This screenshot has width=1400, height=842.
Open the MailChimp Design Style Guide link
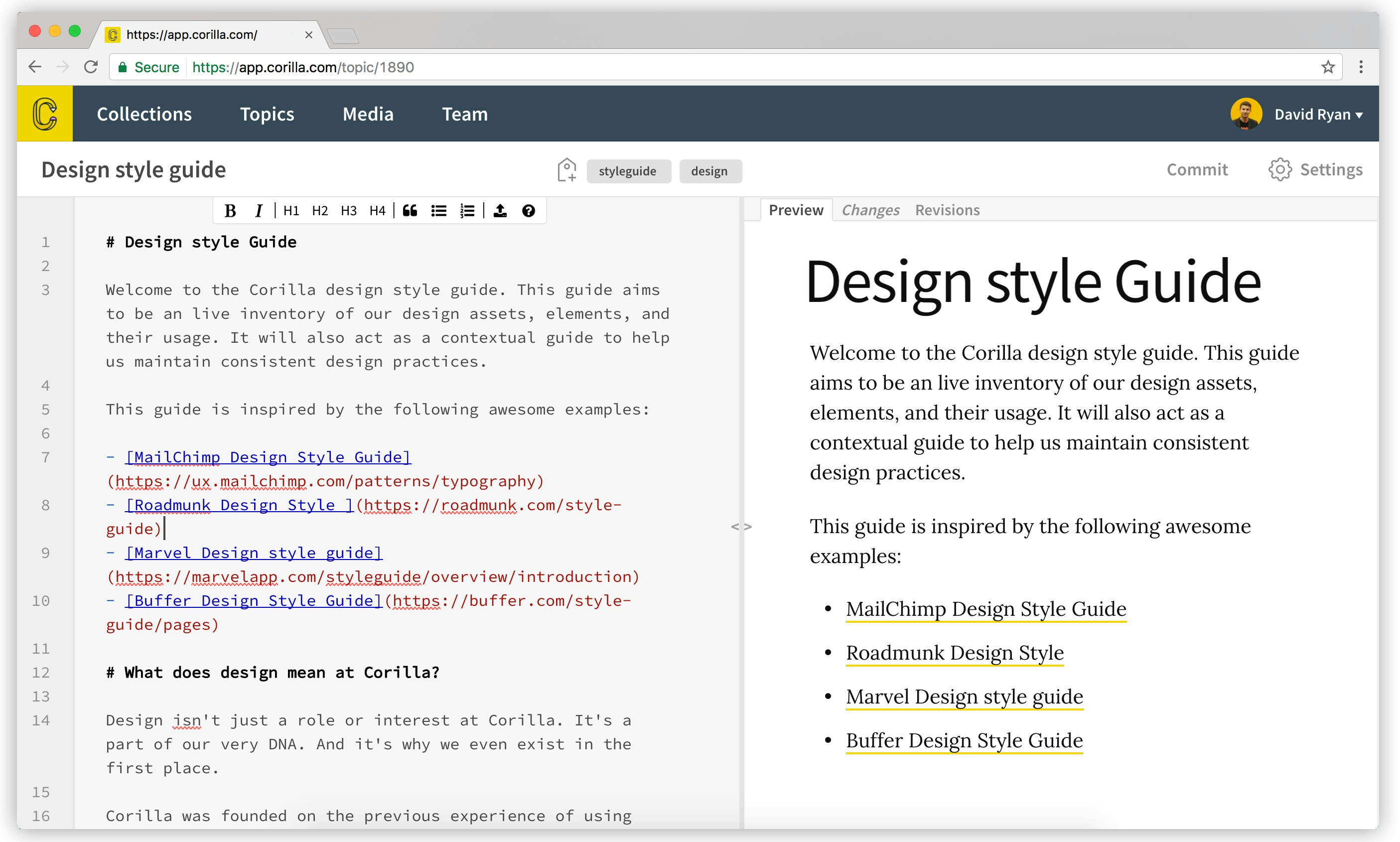(x=985, y=609)
